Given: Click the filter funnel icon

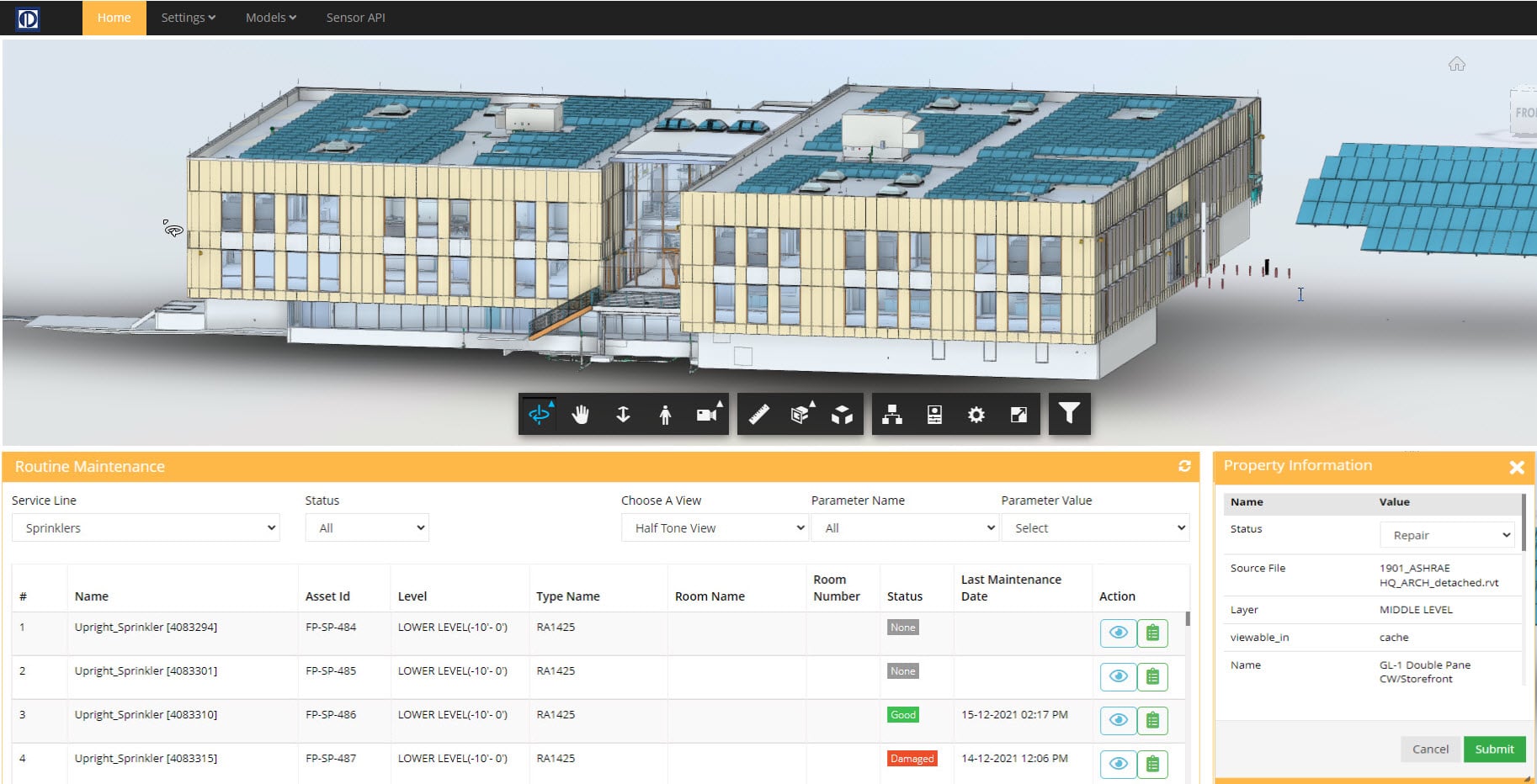Looking at the screenshot, I should (x=1069, y=413).
